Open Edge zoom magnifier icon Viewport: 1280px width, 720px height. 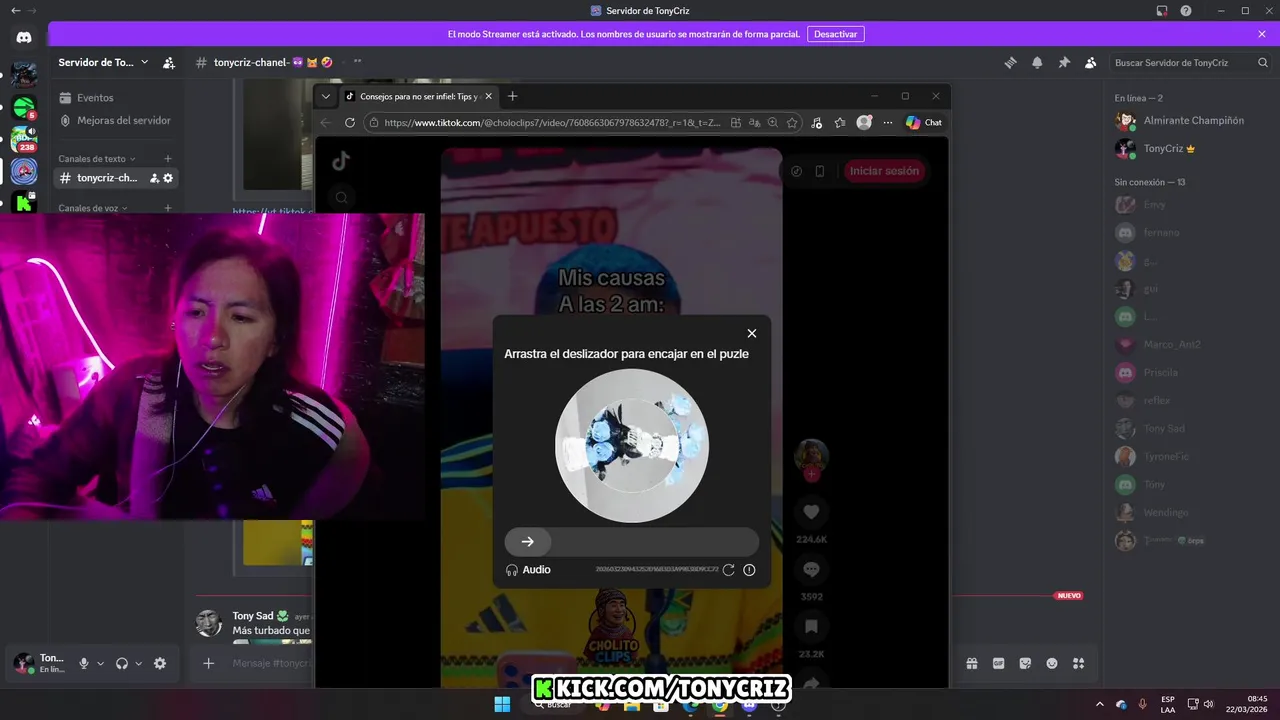pos(773,123)
